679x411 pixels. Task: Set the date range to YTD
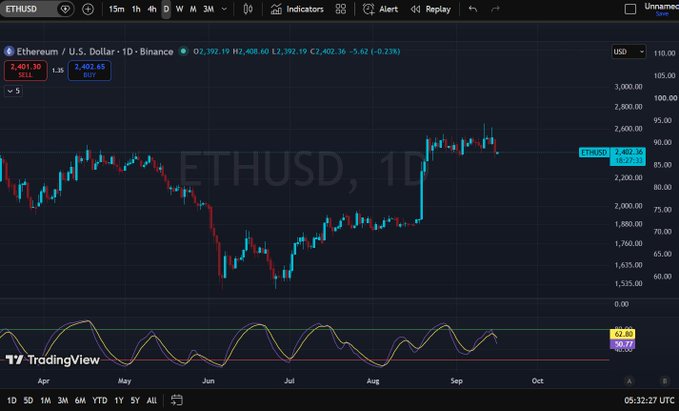pos(100,400)
